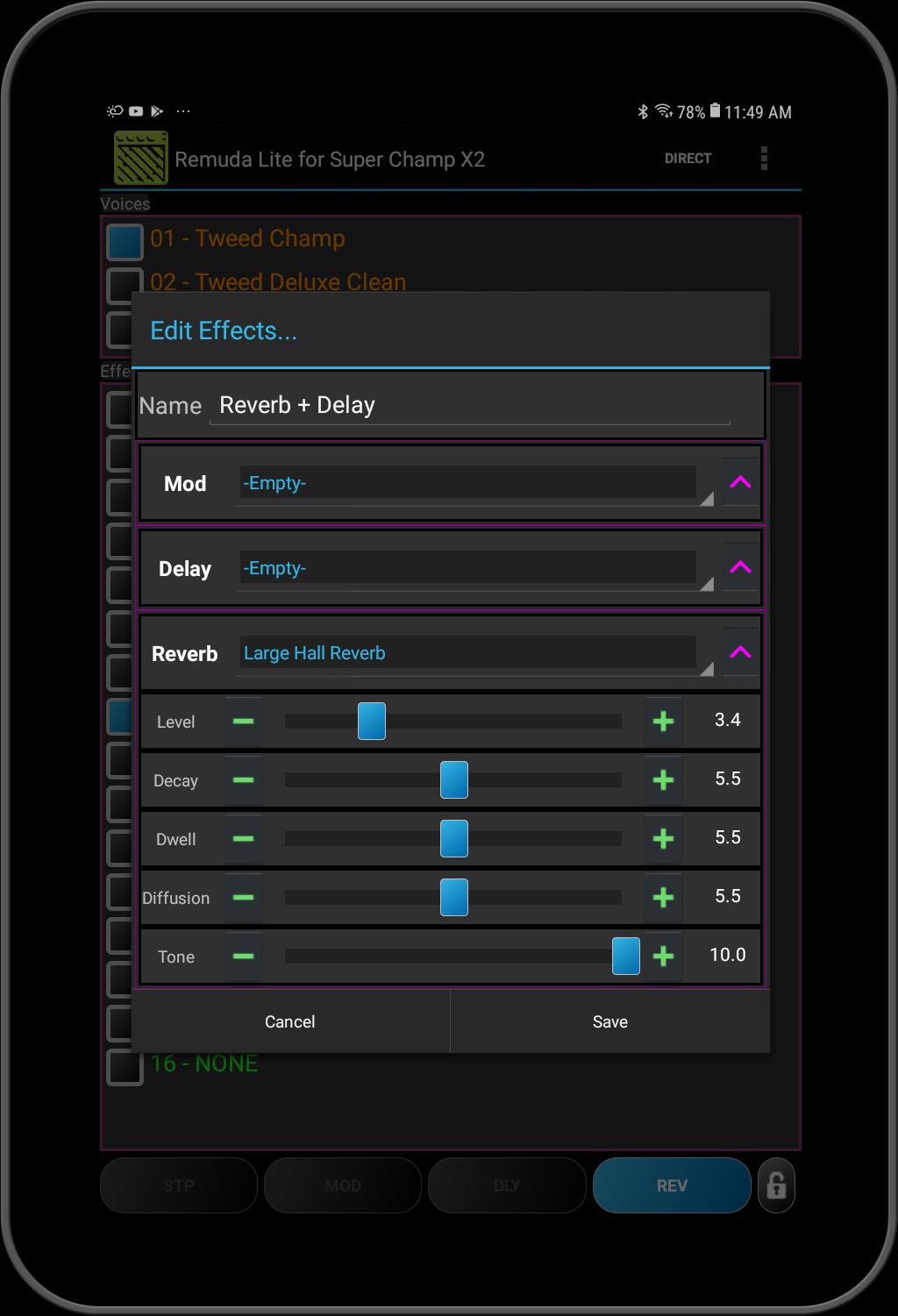Viewport: 898px width, 1316px height.
Task: Tap the battery status icon
Action: pyautogui.click(x=715, y=110)
